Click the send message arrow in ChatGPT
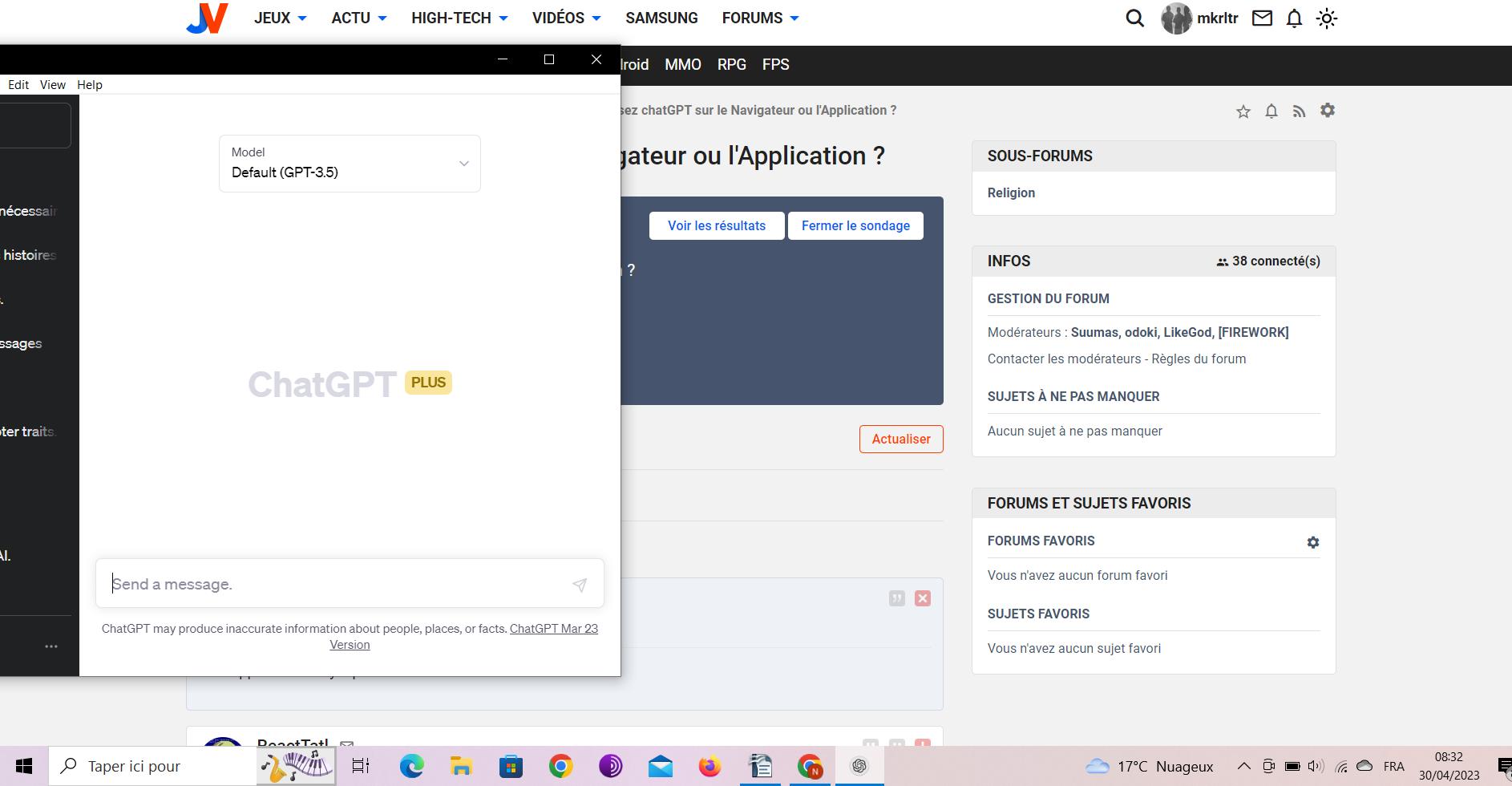Screen dimensions: 1512x786 [x=580, y=585]
